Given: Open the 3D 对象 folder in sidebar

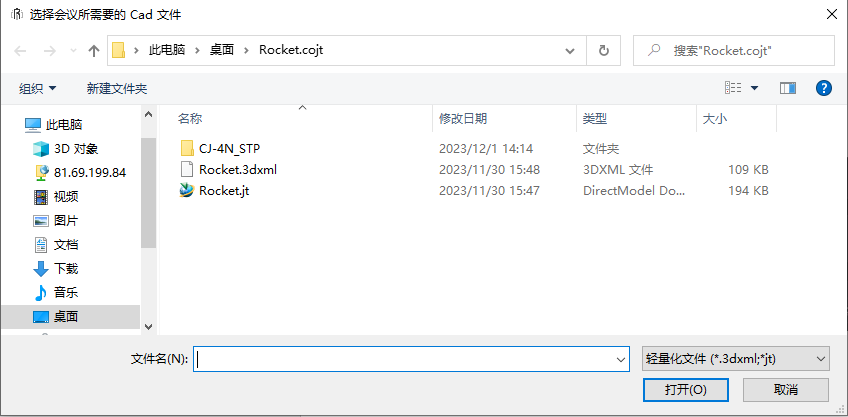Looking at the screenshot, I should [x=75, y=148].
